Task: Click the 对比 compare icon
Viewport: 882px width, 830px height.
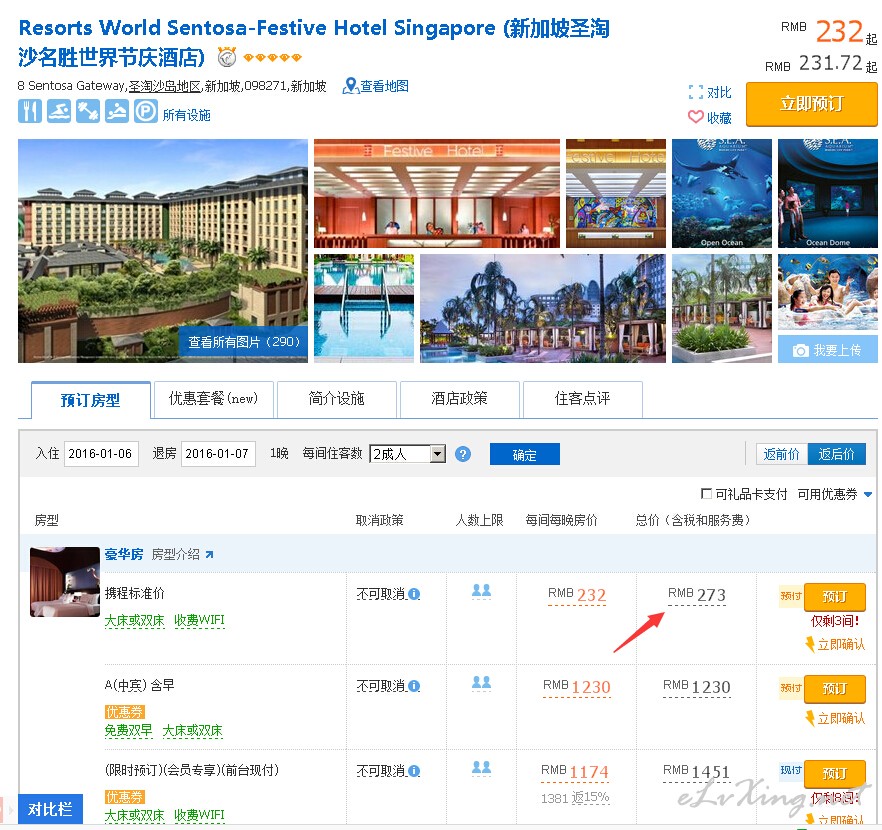Action: [696, 92]
